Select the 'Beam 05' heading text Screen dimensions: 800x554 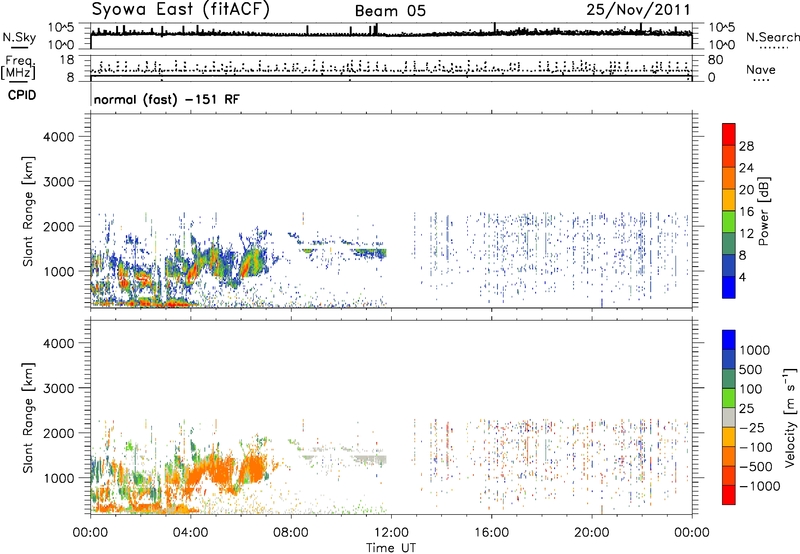tap(390, 11)
